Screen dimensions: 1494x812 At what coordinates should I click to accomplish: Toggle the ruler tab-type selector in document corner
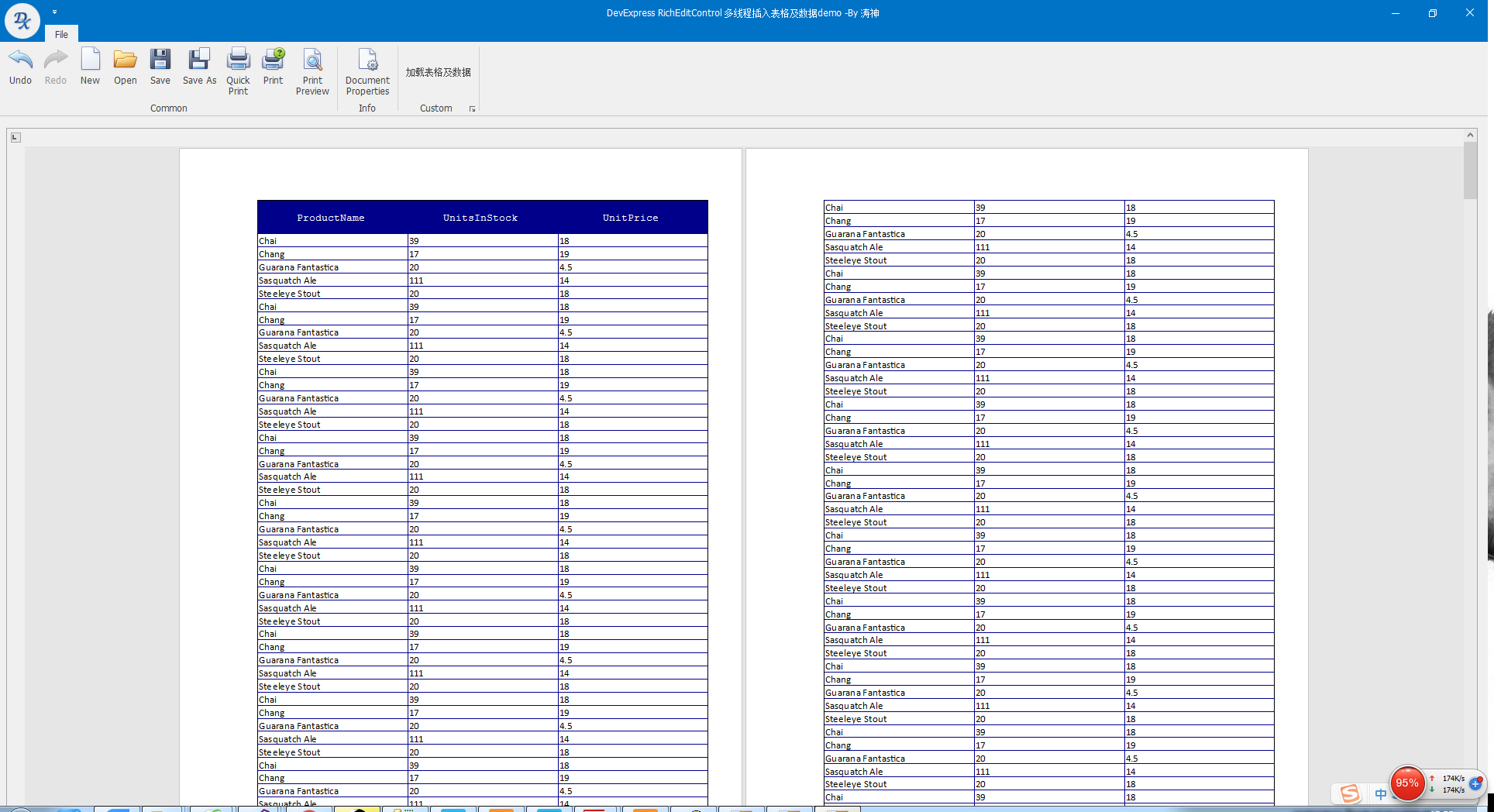15,137
